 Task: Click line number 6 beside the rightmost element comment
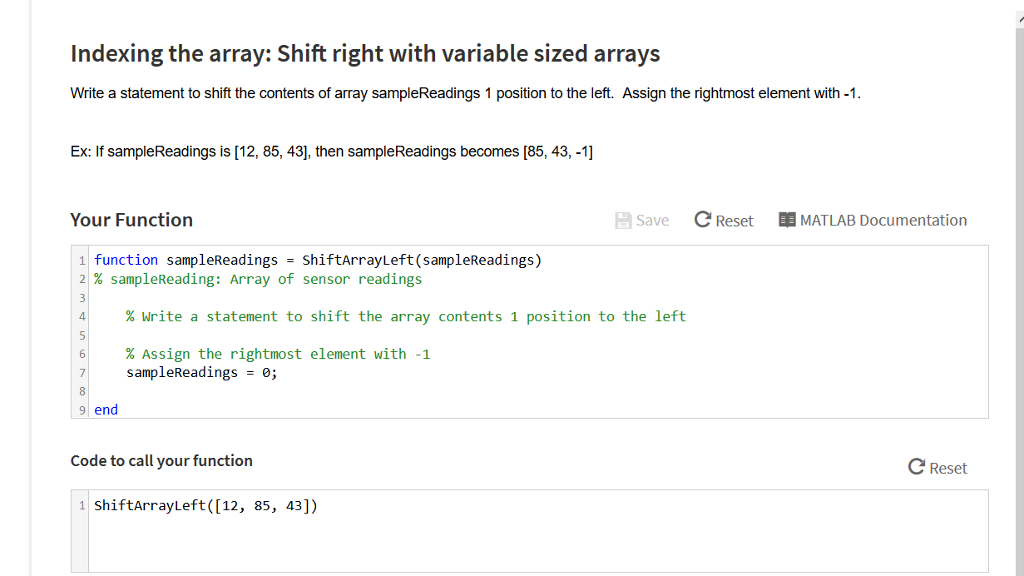[x=81, y=353]
